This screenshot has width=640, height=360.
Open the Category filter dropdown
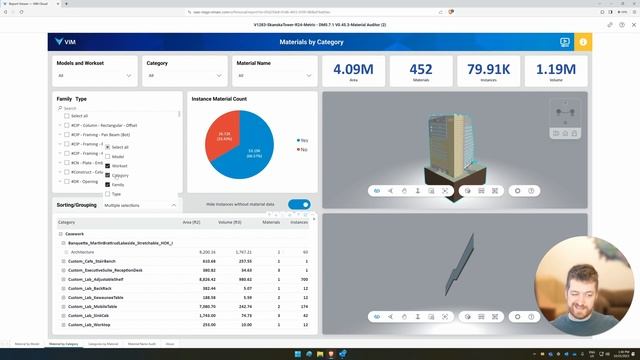tap(184, 76)
